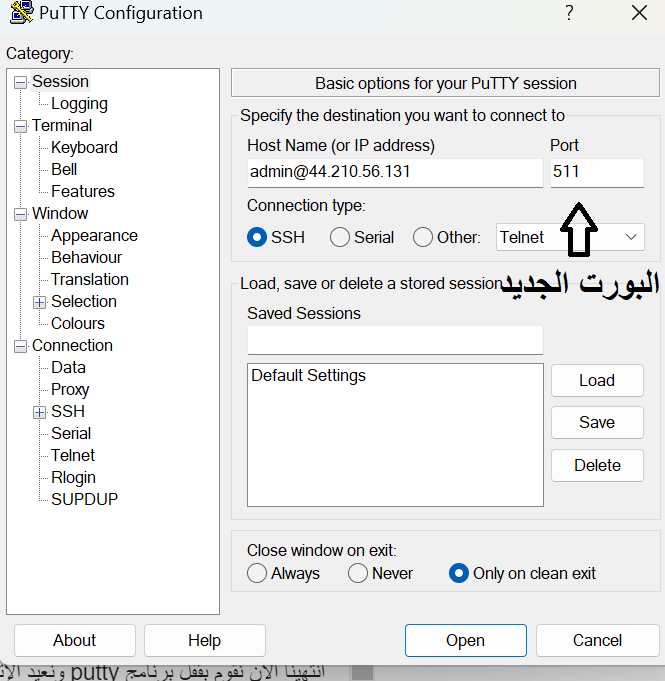
Task: Expand the Selection tree node
Action: 39,302
